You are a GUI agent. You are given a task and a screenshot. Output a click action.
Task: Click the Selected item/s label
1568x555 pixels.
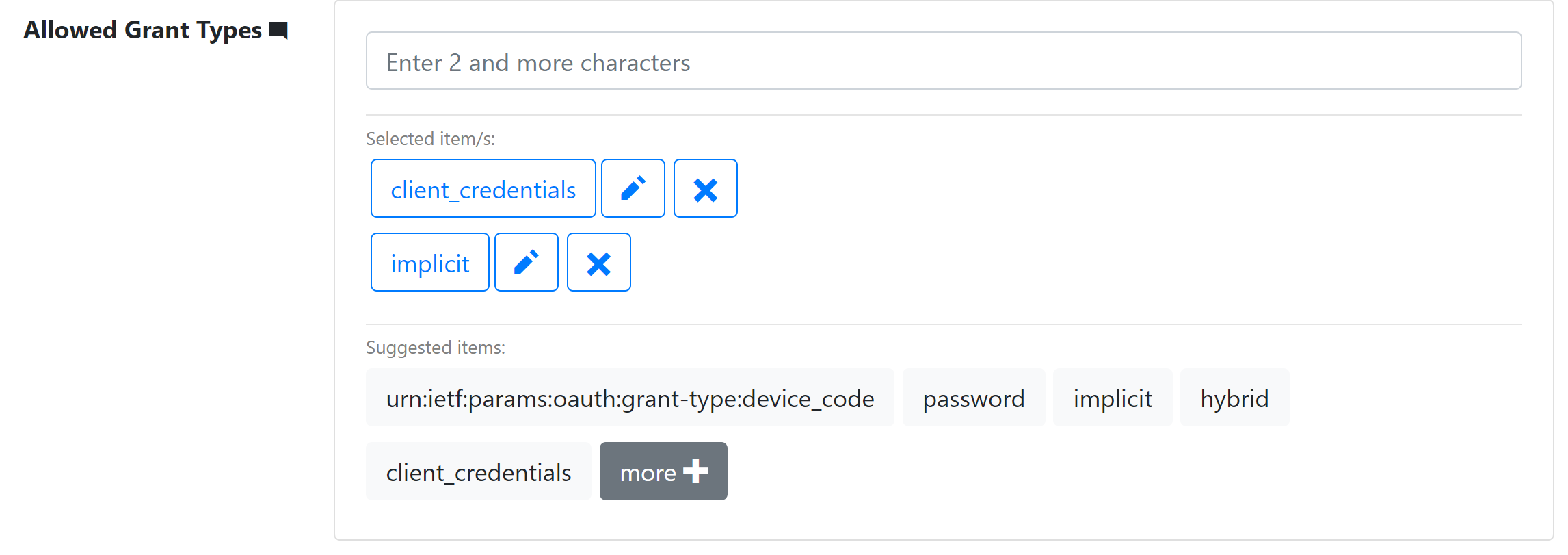pyautogui.click(x=430, y=138)
